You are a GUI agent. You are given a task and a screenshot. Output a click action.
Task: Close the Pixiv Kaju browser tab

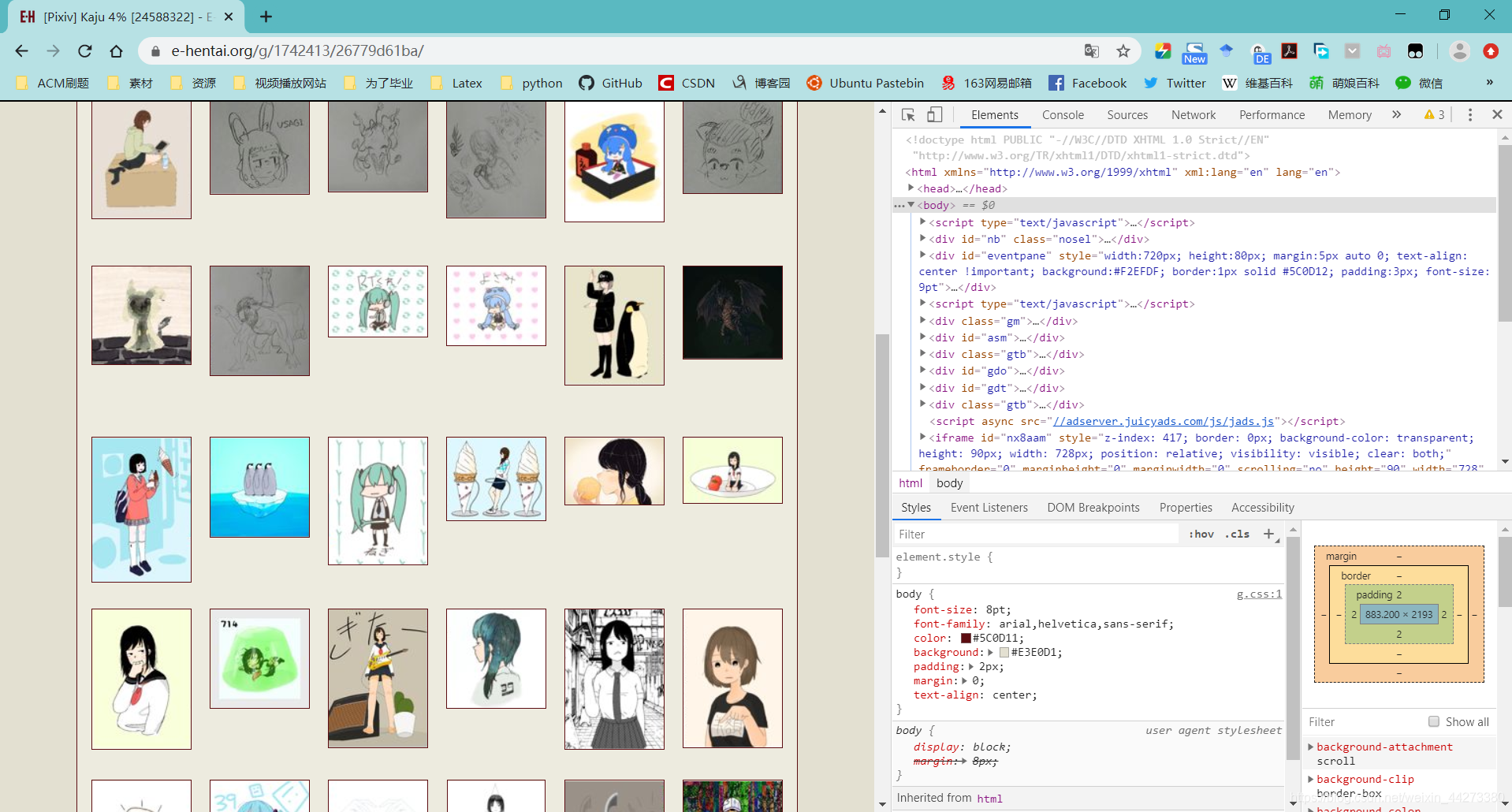229,17
